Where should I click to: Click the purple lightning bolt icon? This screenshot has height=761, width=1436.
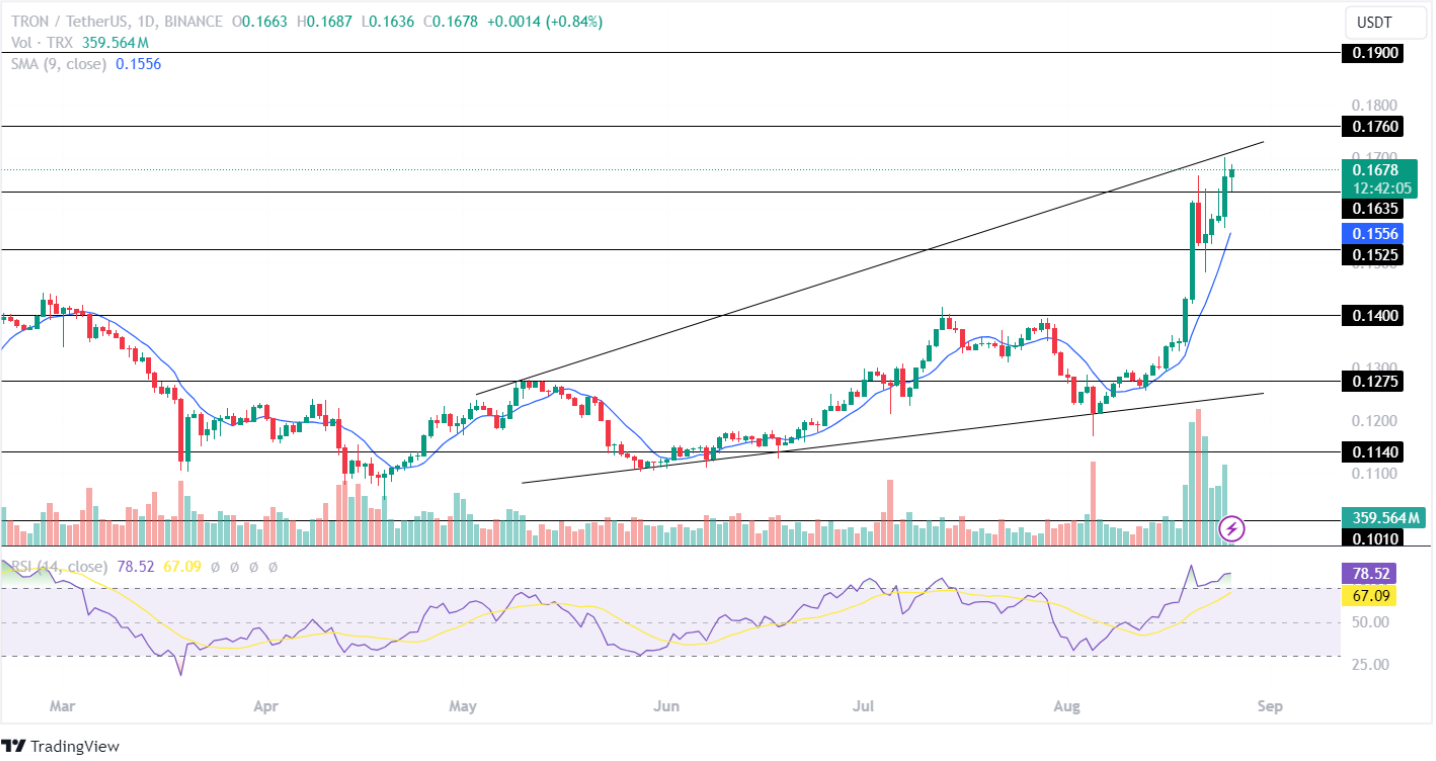[1232, 527]
